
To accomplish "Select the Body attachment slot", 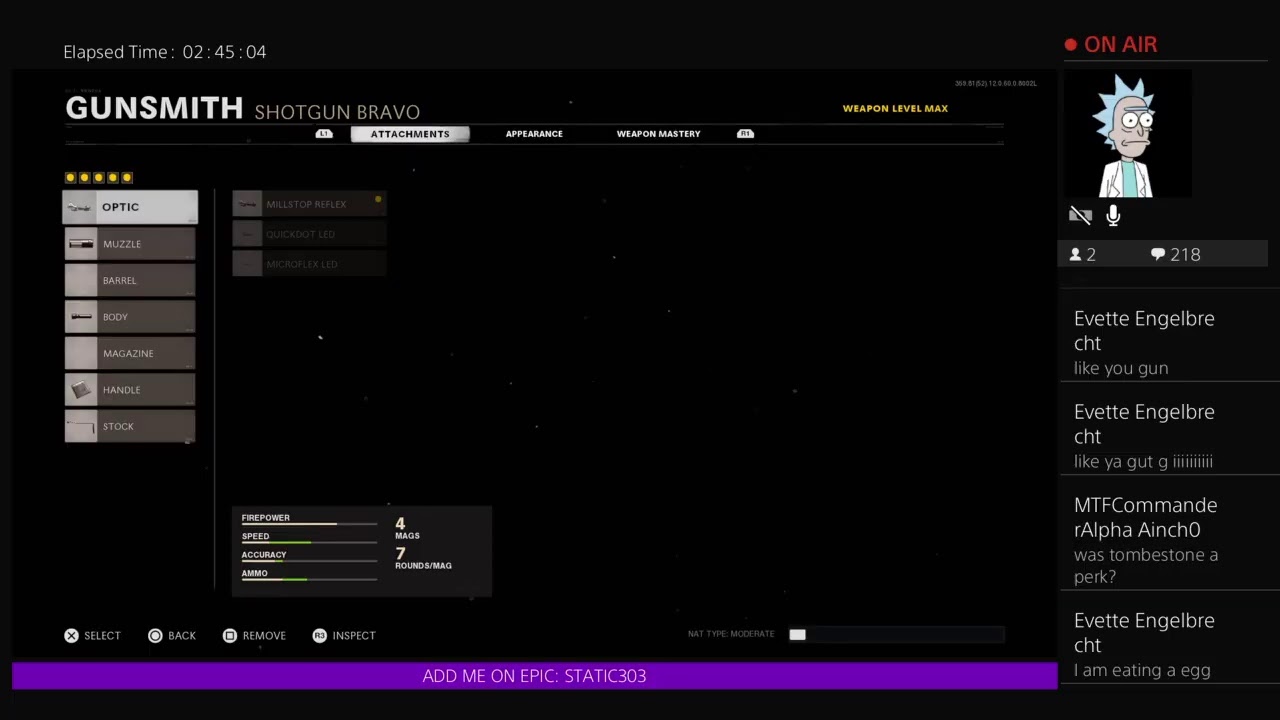I will (x=130, y=317).
